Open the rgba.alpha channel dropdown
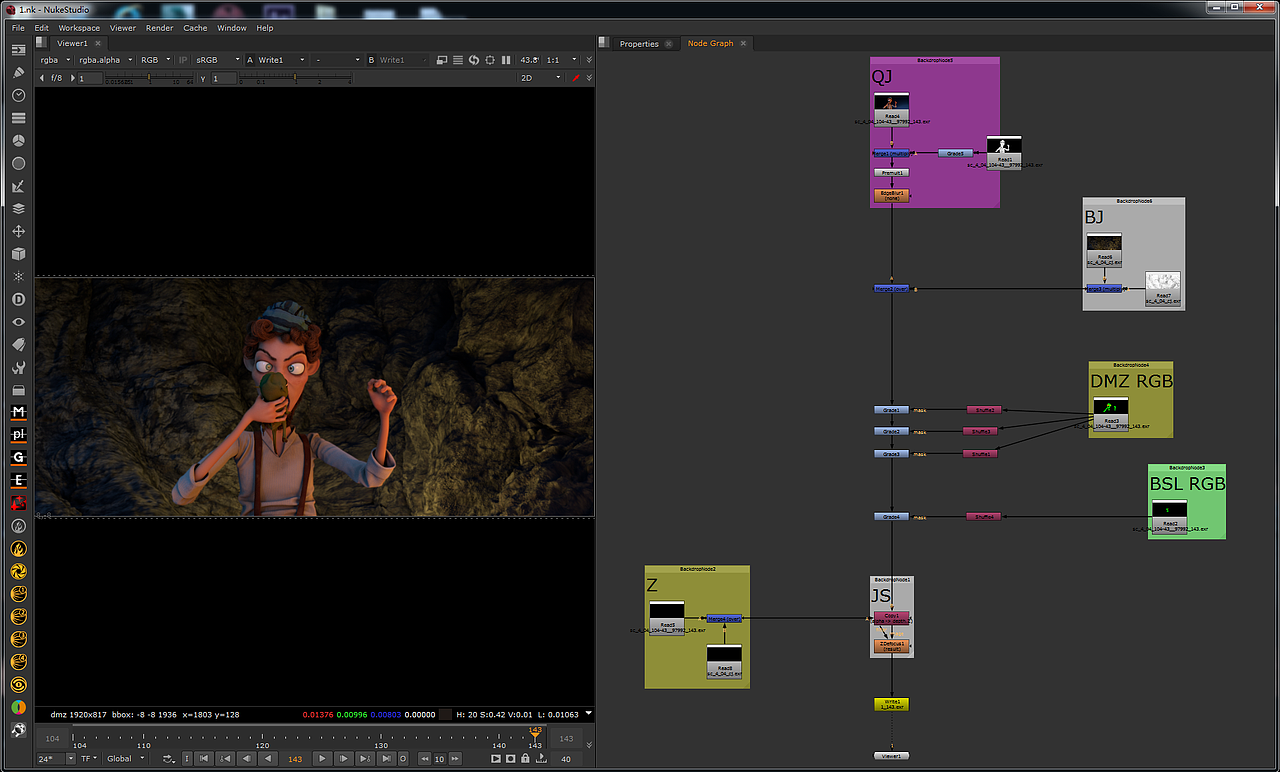1280x772 pixels. [105, 60]
